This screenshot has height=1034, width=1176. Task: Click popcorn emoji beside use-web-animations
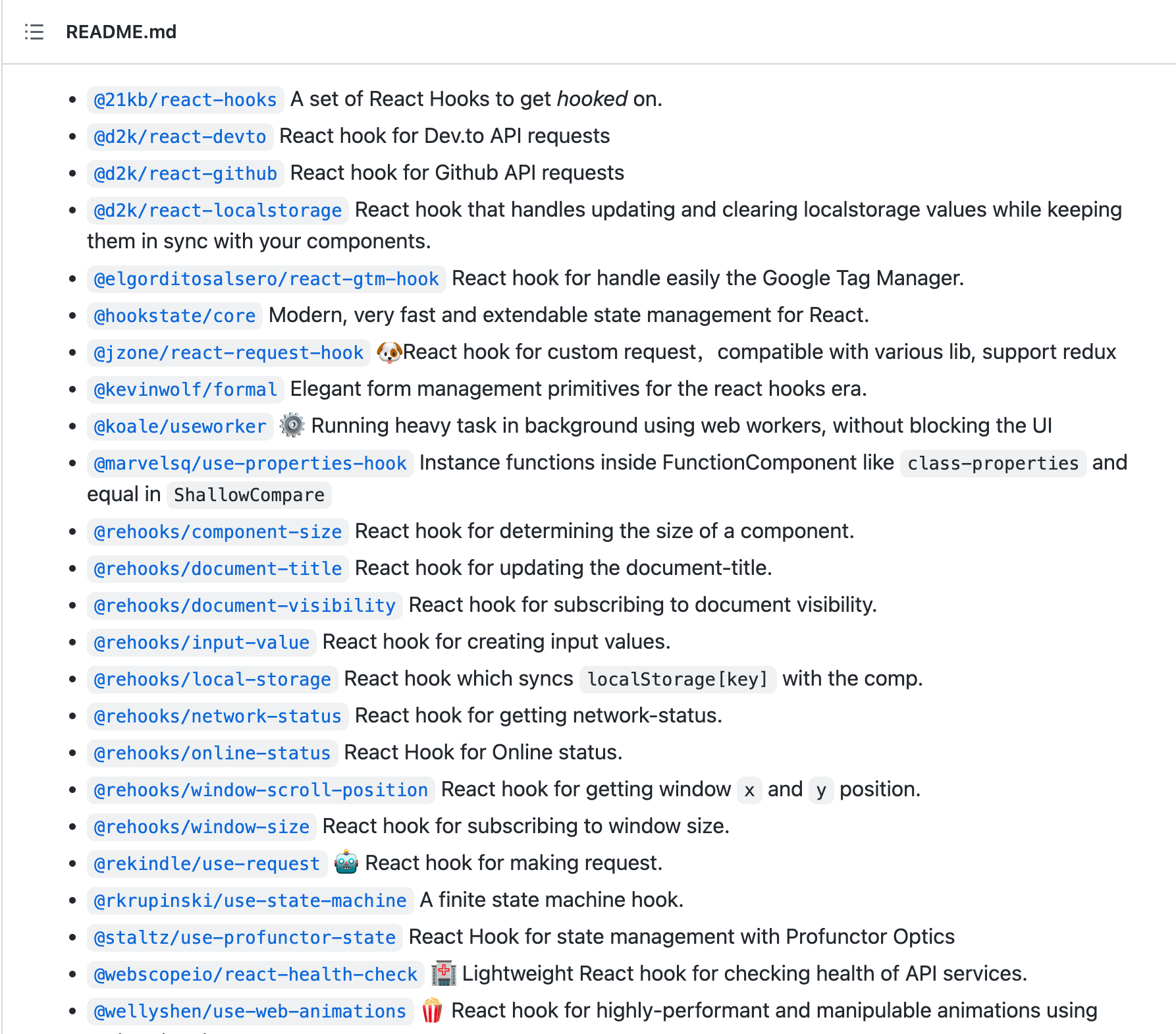click(432, 1010)
